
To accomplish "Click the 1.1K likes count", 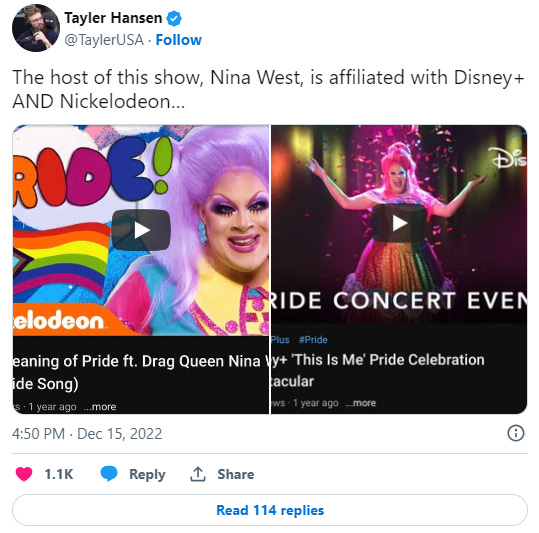I will [59, 474].
